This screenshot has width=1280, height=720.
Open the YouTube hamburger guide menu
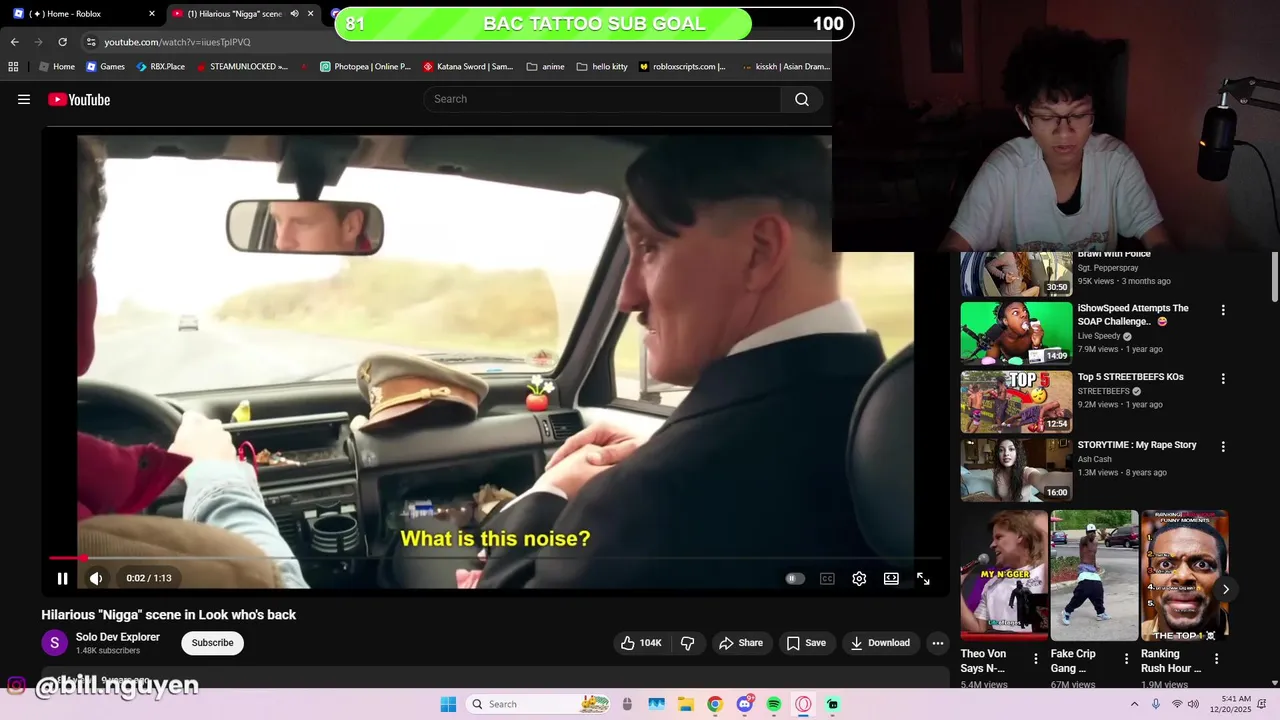[x=24, y=99]
